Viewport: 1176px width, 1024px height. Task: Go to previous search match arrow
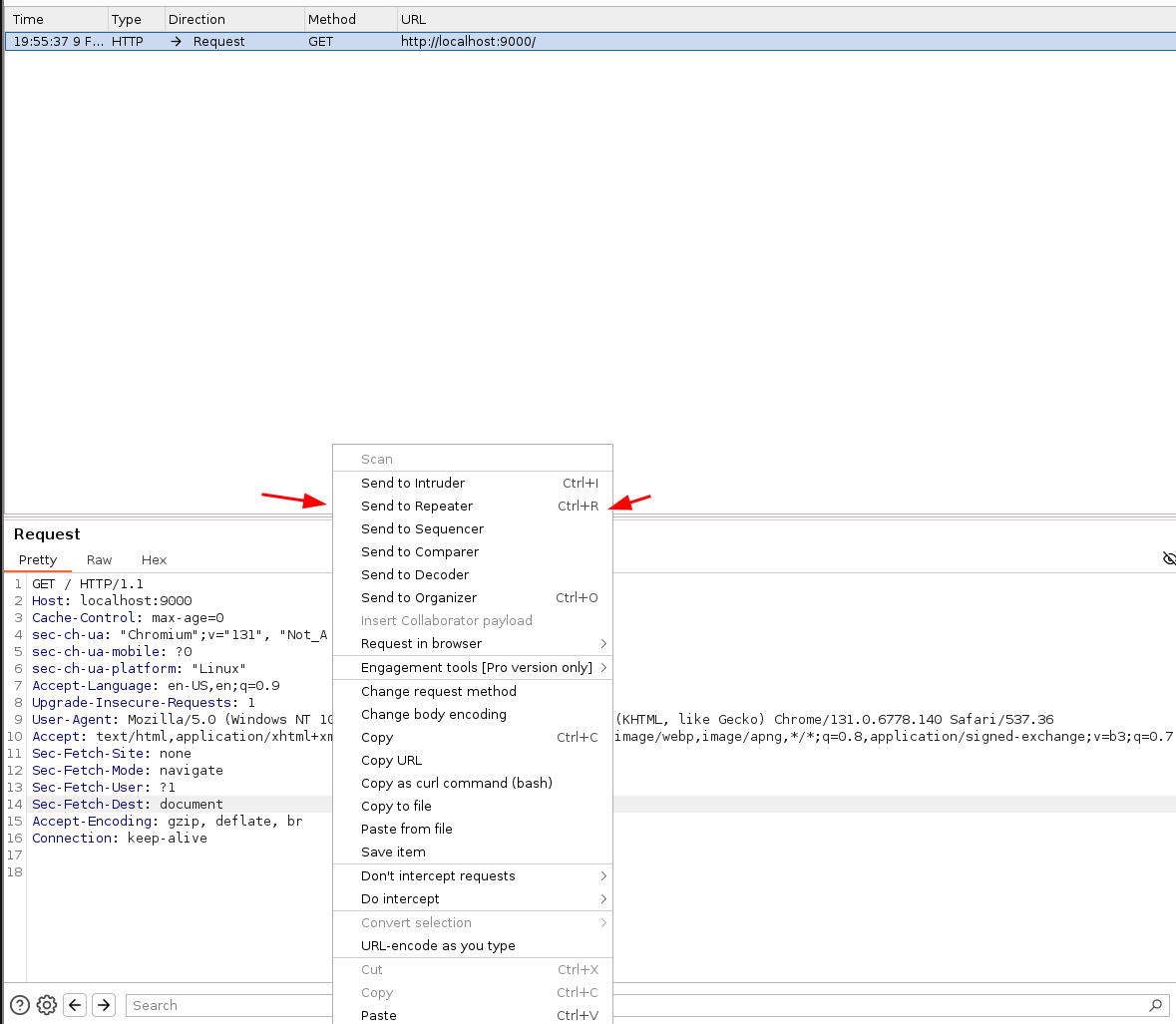point(75,1005)
